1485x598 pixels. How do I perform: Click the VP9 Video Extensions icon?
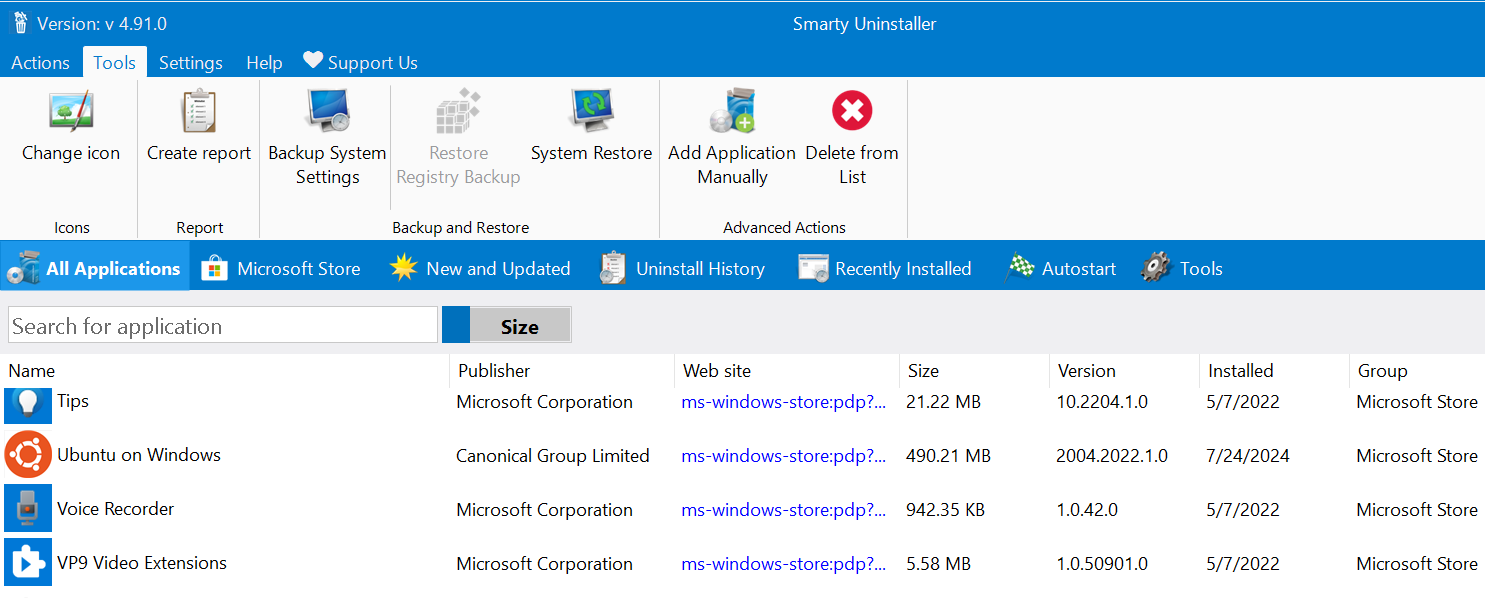[28, 563]
